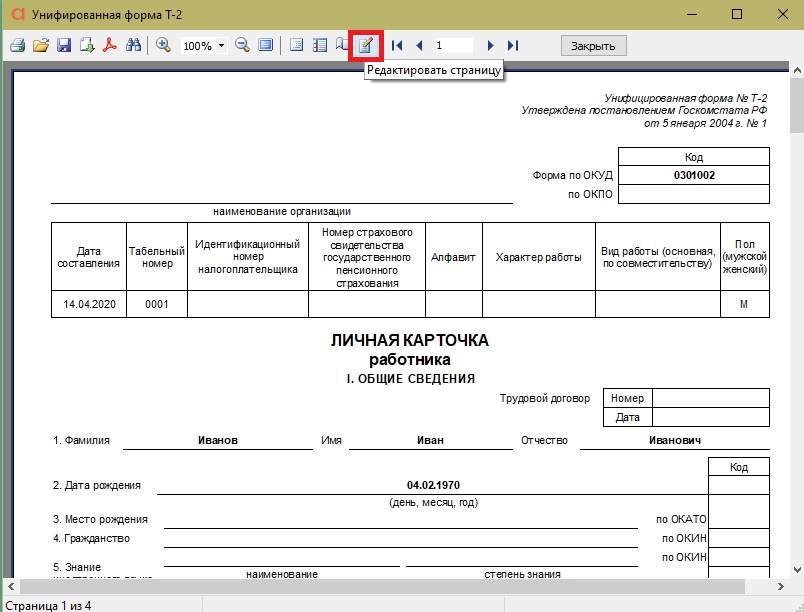This screenshot has height=612, width=804.
Task: Jump to the last page
Action: [513, 46]
